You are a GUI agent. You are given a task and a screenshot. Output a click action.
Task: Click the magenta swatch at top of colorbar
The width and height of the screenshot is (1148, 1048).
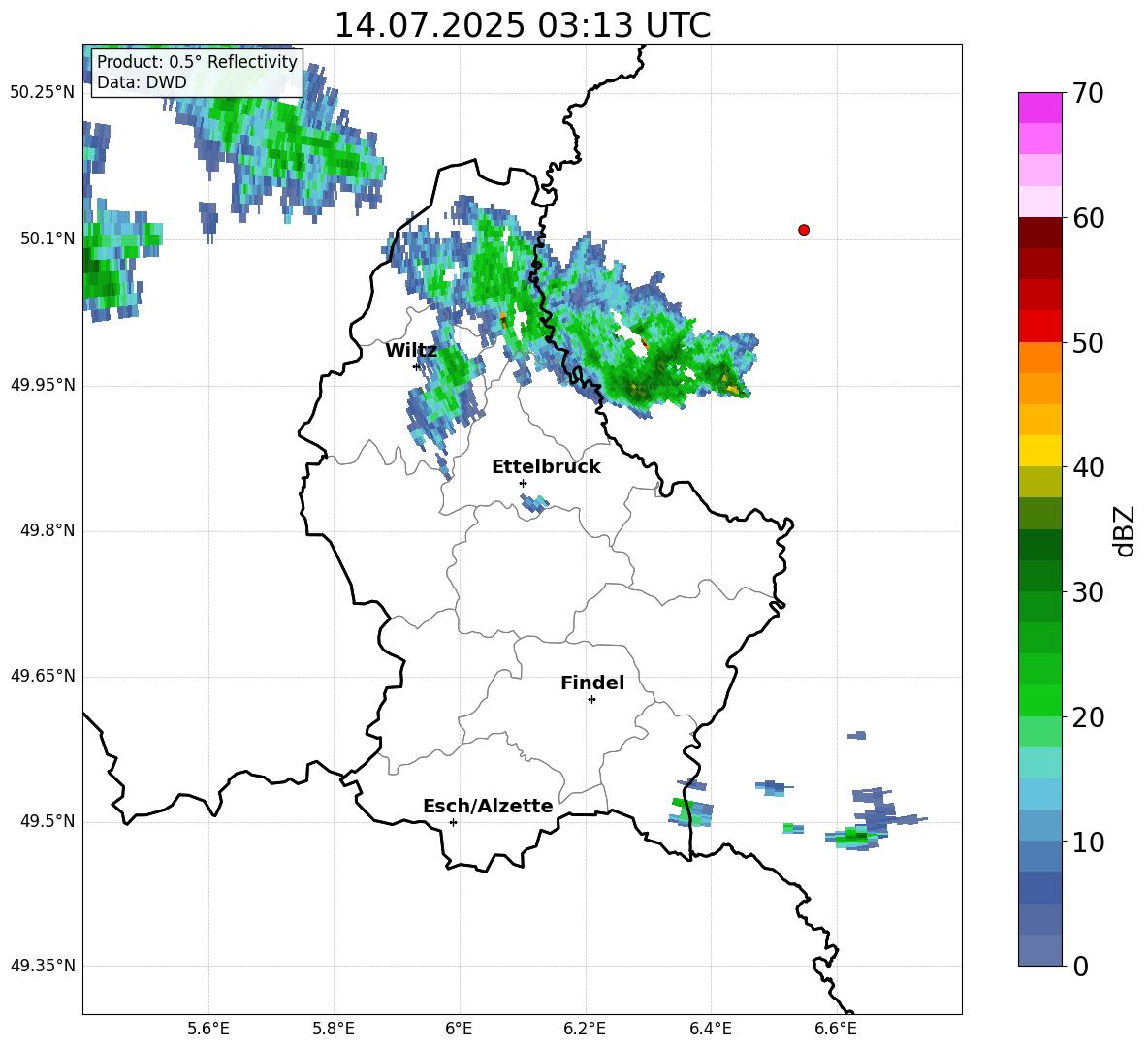[1039, 108]
